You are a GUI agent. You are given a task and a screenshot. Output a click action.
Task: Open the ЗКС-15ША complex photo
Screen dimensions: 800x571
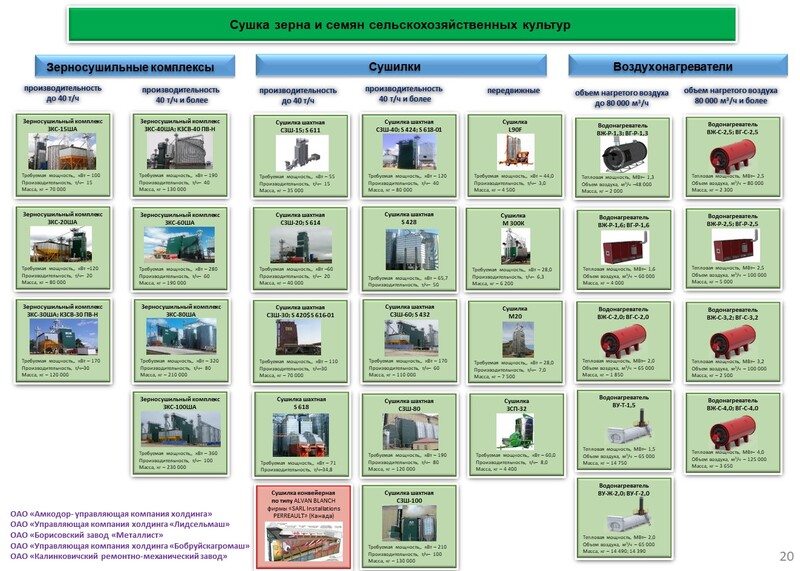(x=62, y=151)
